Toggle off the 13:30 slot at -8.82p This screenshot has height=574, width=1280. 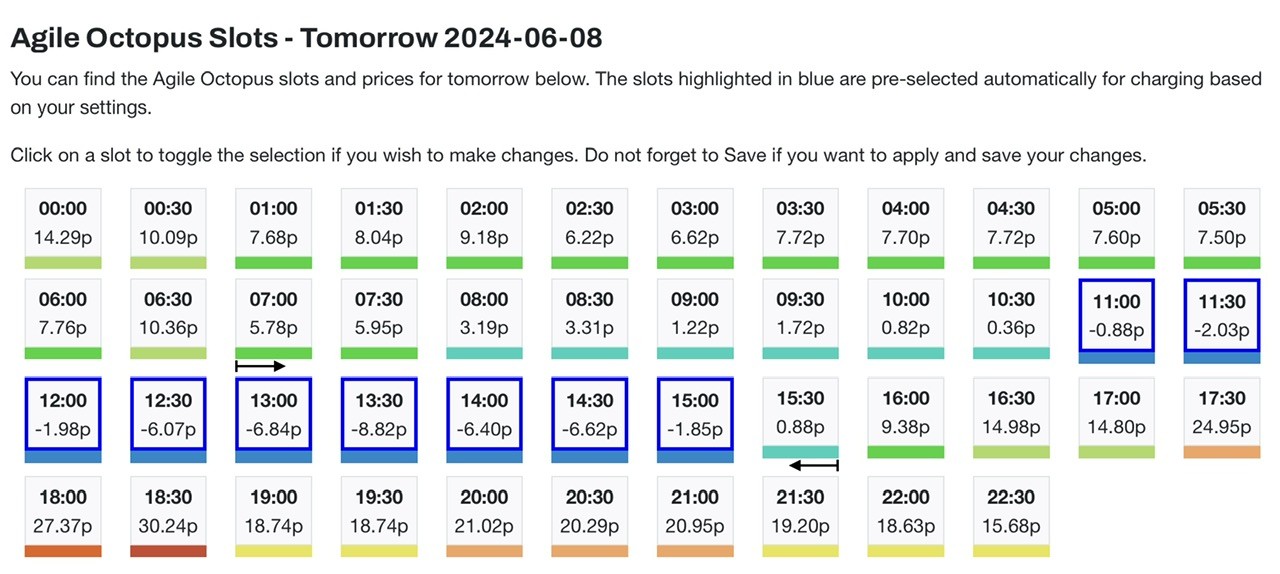[x=378, y=414]
